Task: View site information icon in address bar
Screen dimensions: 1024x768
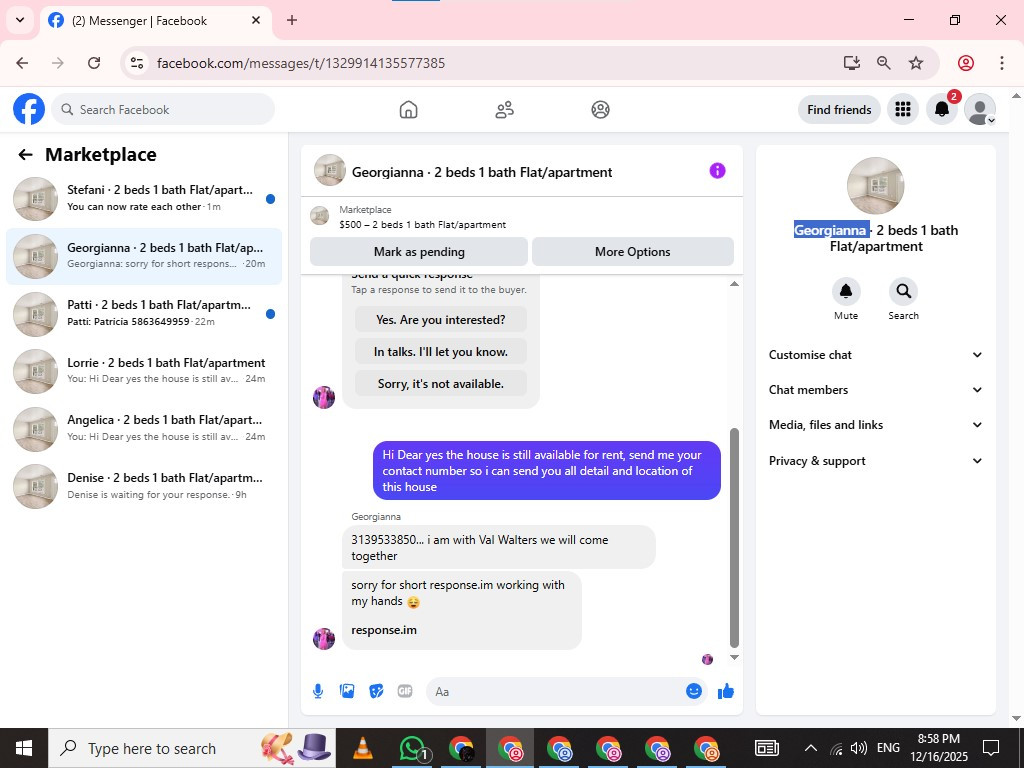Action: tap(136, 63)
